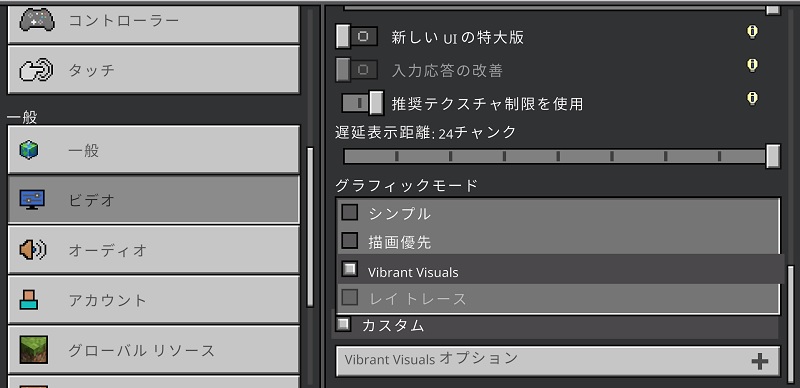Image resolution: width=800 pixels, height=388 pixels.
Task: Click the gamepad icon beside コントローラー
Action: 37,20
